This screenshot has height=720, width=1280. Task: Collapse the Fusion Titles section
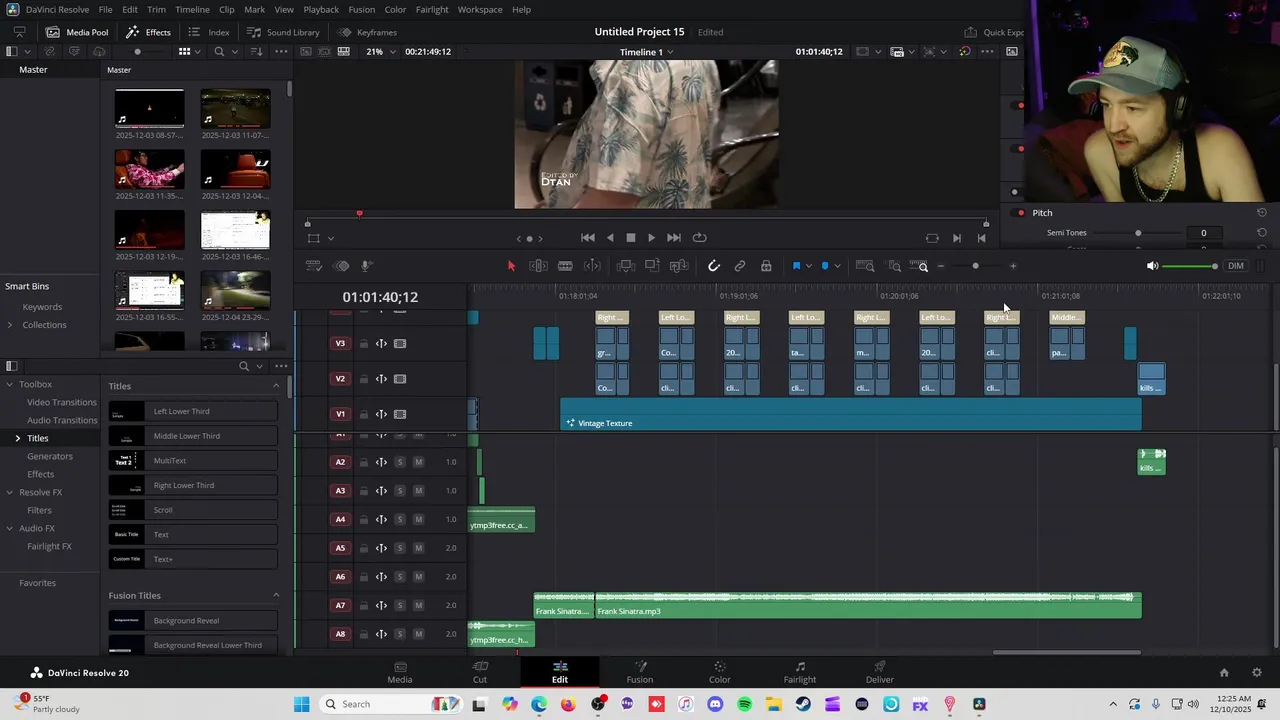pos(276,595)
